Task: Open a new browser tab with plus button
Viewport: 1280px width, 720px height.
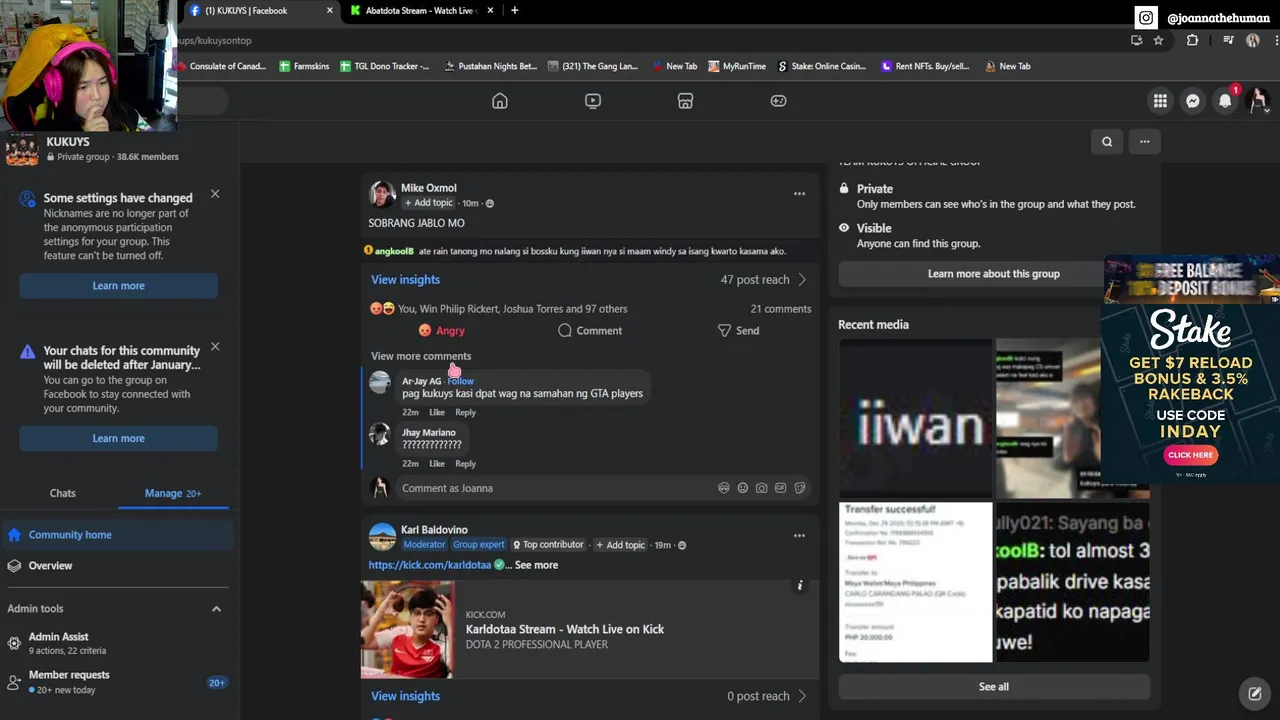Action: (x=514, y=11)
